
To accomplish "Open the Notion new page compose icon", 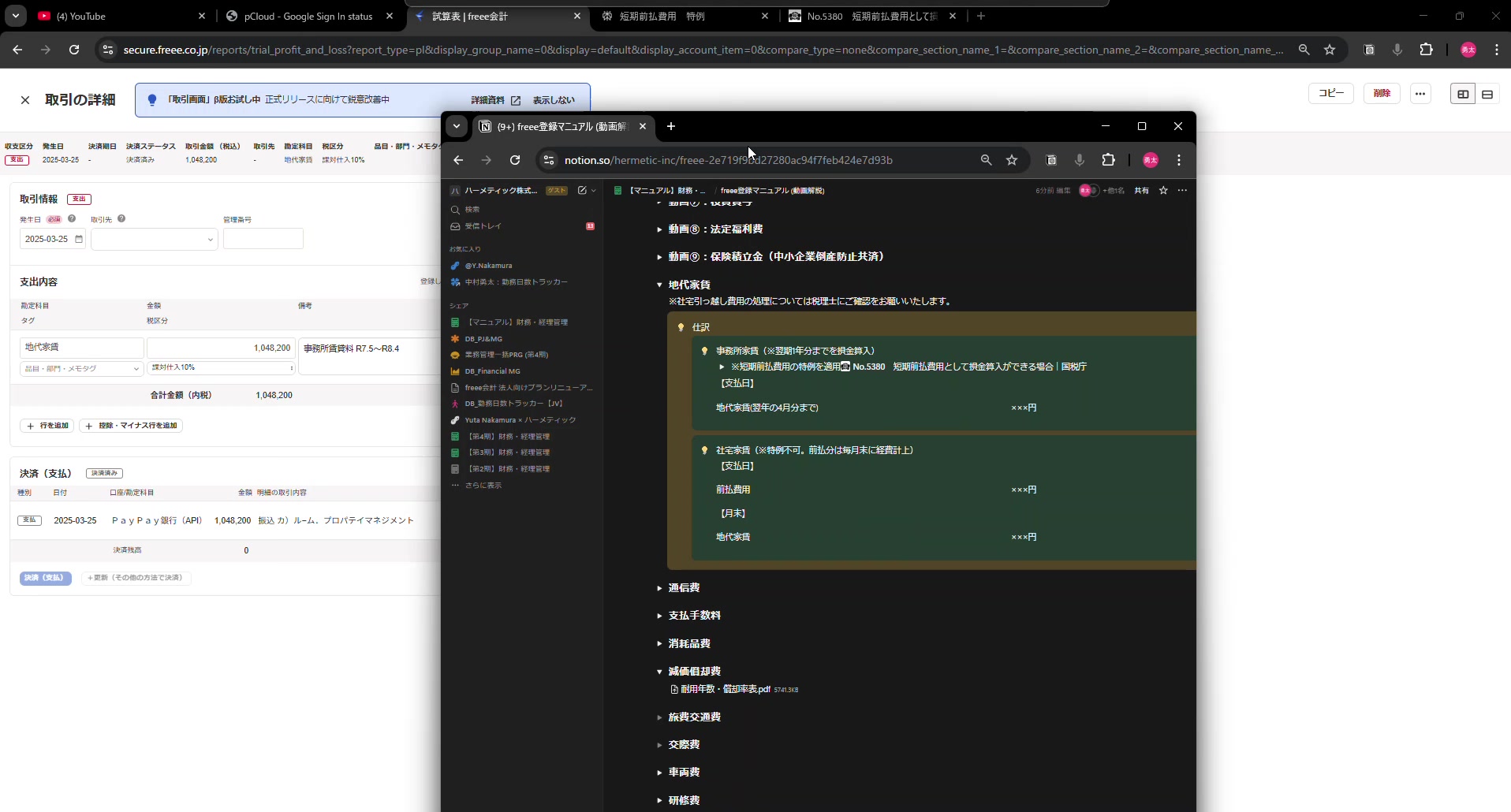I will coord(582,191).
